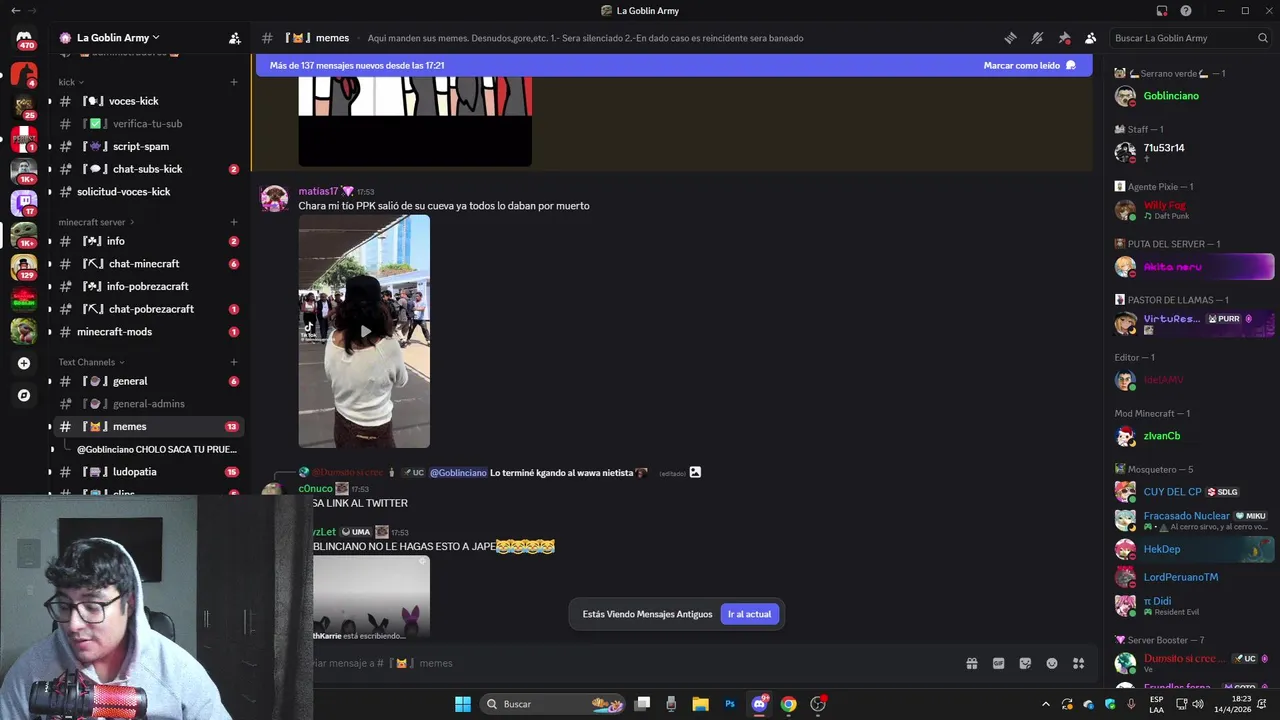Image resolution: width=1280 pixels, height=720 pixels.
Task: Toggle the member list visibility
Action: tap(1091, 38)
